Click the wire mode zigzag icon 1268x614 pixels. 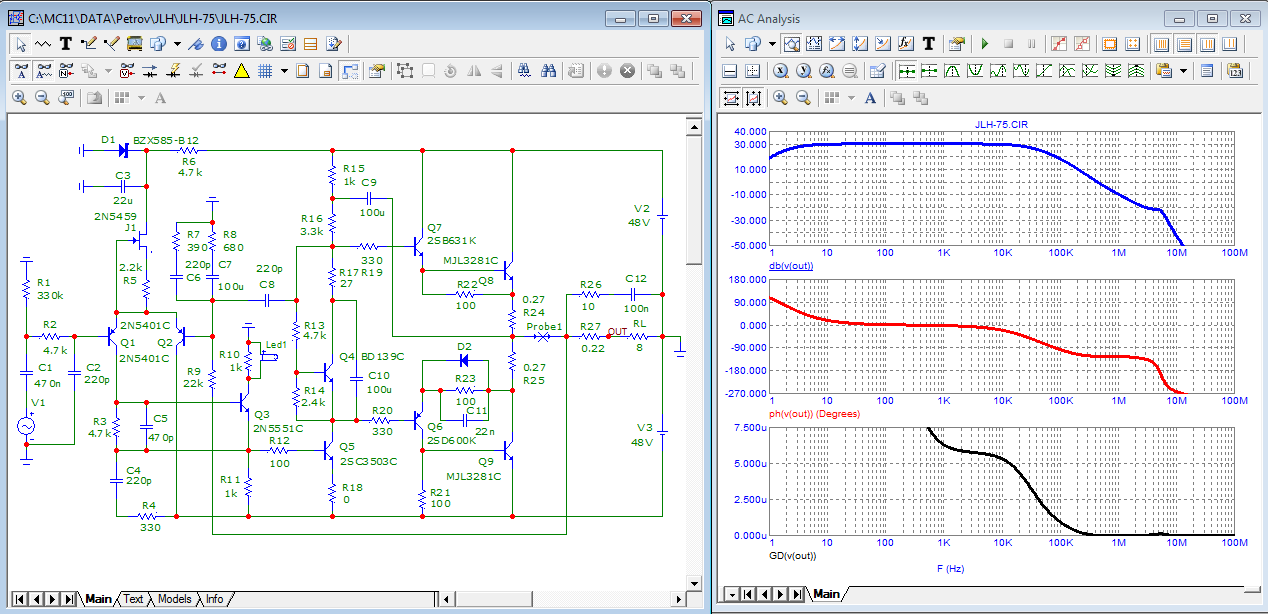click(x=43, y=44)
